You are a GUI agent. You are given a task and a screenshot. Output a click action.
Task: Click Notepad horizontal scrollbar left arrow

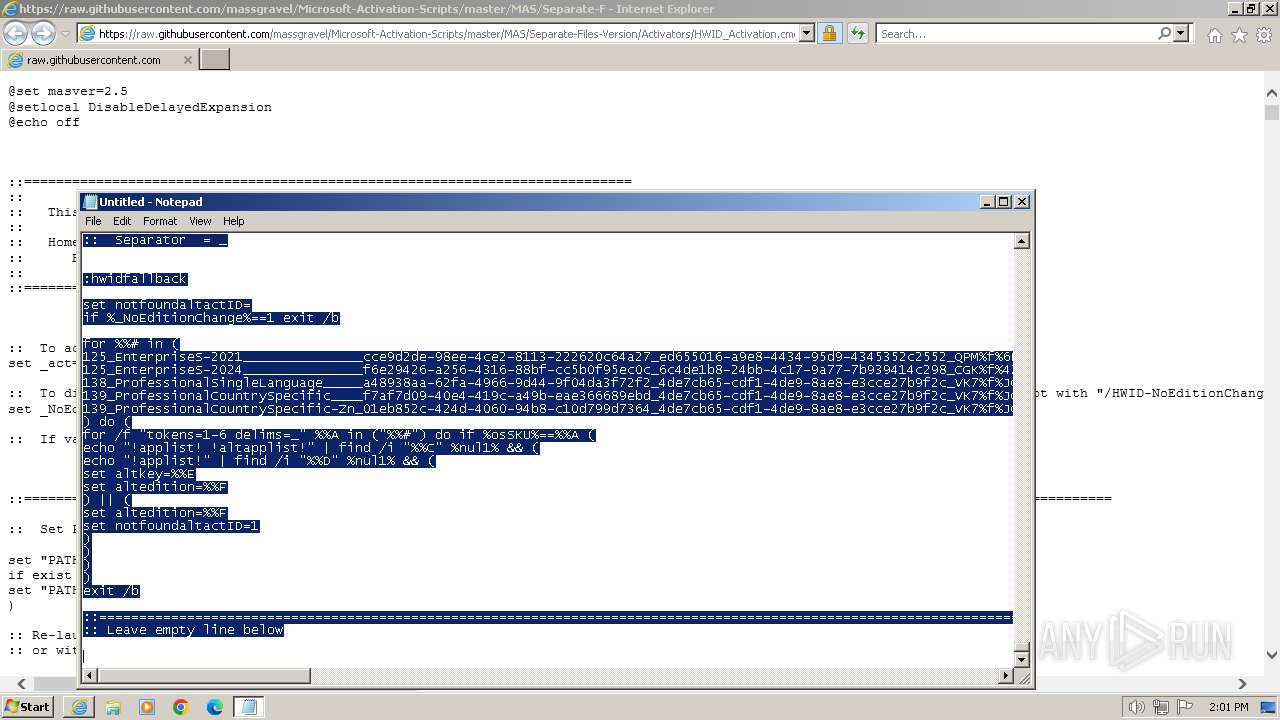click(x=90, y=676)
